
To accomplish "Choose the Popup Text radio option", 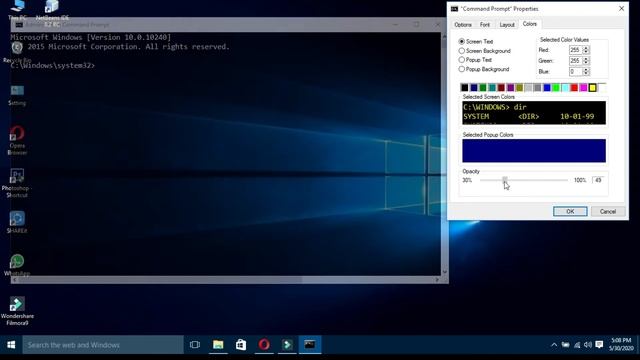I will pos(462,60).
